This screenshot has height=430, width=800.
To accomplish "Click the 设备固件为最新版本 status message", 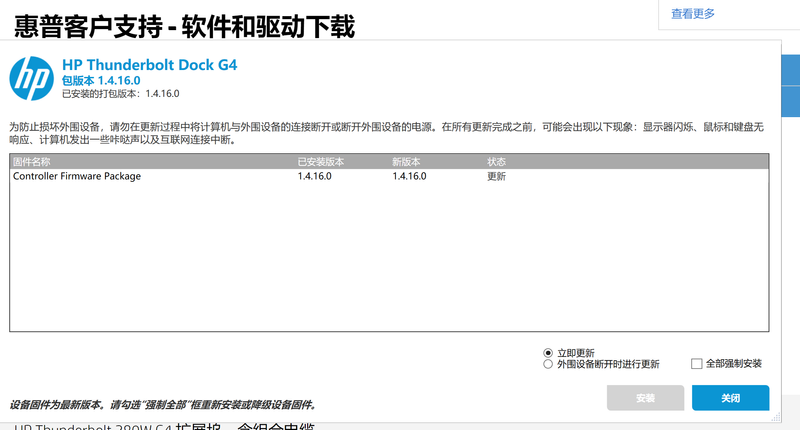I will click(163, 405).
